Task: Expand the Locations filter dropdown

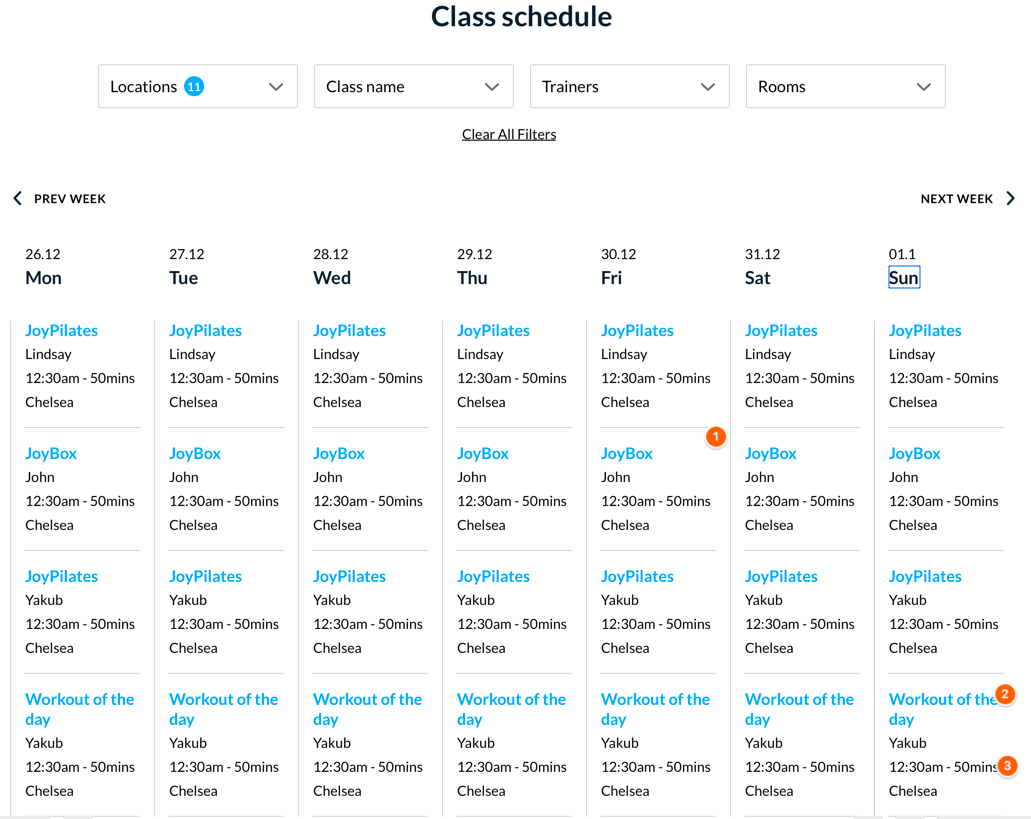Action: pos(198,86)
